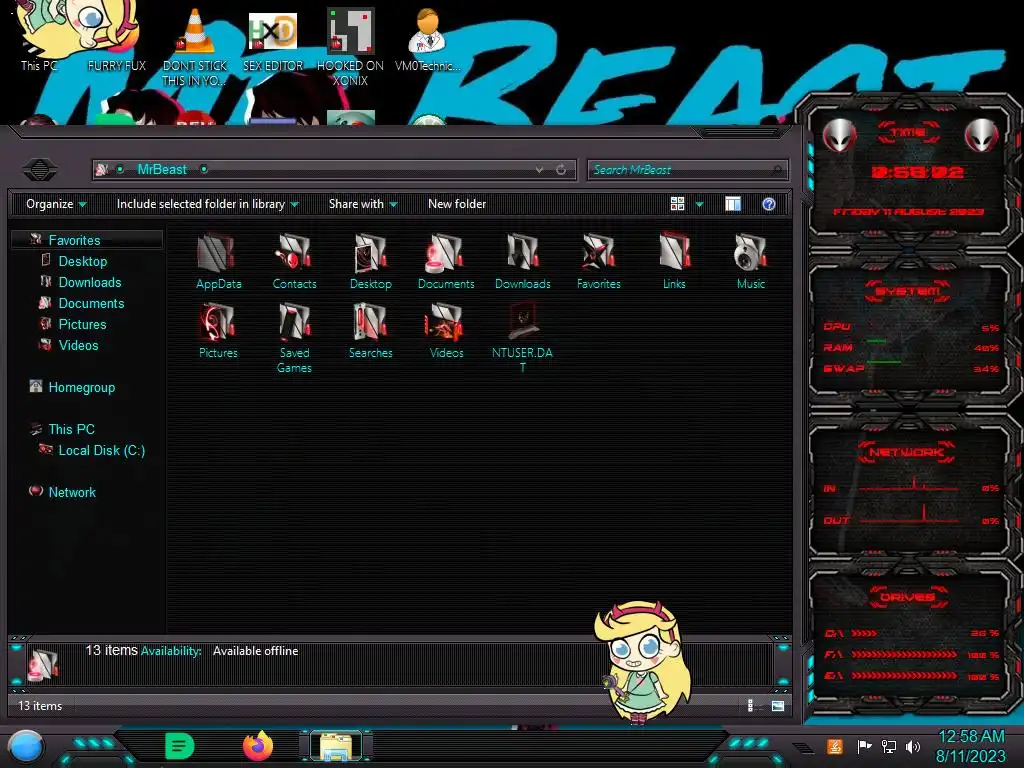Select Documents in the navigation pane
The image size is (1024, 768).
coord(91,303)
